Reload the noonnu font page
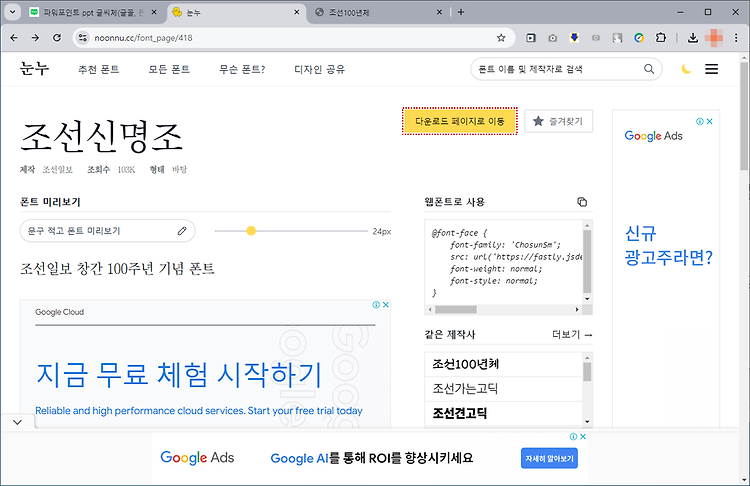The image size is (750, 486). 57,38
